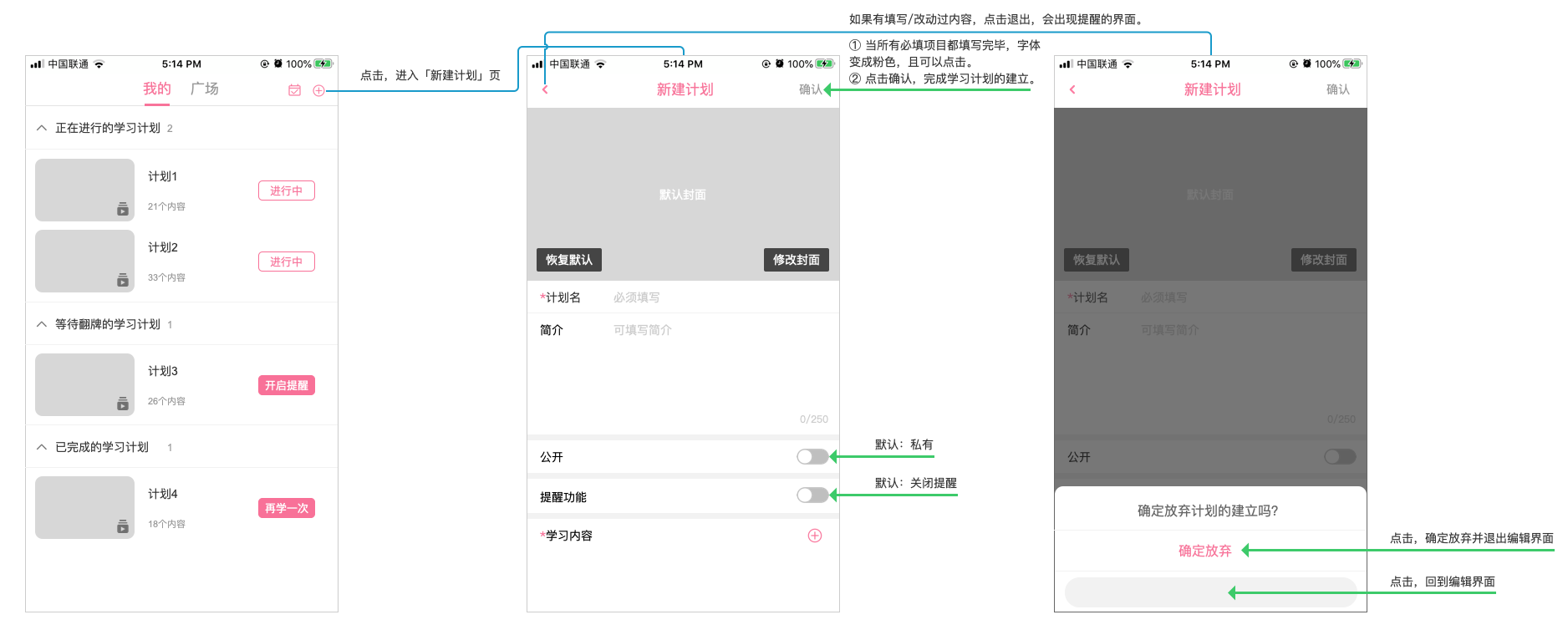Tap the 学习内容 row label
Viewport: 1568px width, 635px height.
pos(567,536)
